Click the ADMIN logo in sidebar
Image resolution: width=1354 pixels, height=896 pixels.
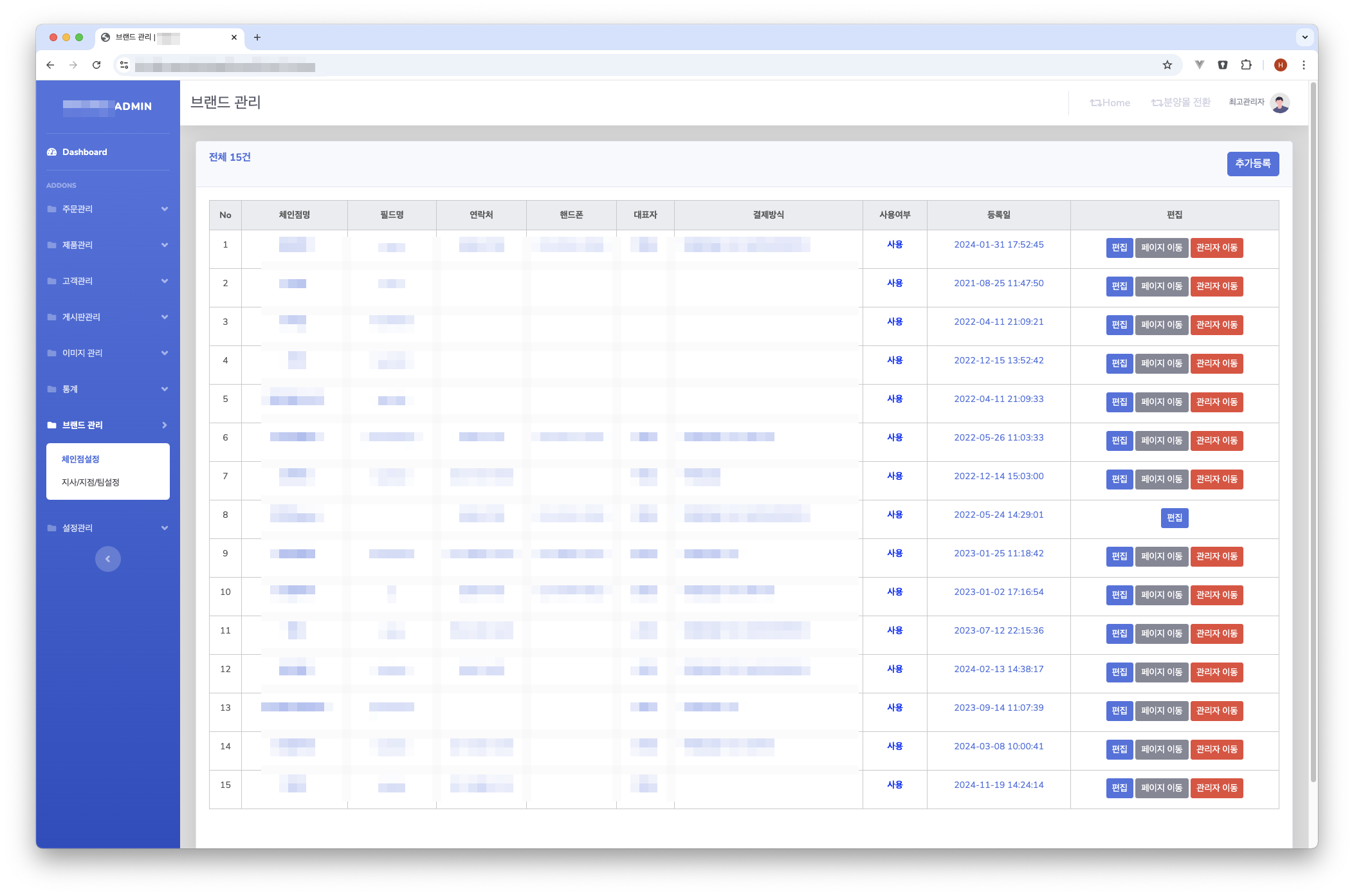107,106
